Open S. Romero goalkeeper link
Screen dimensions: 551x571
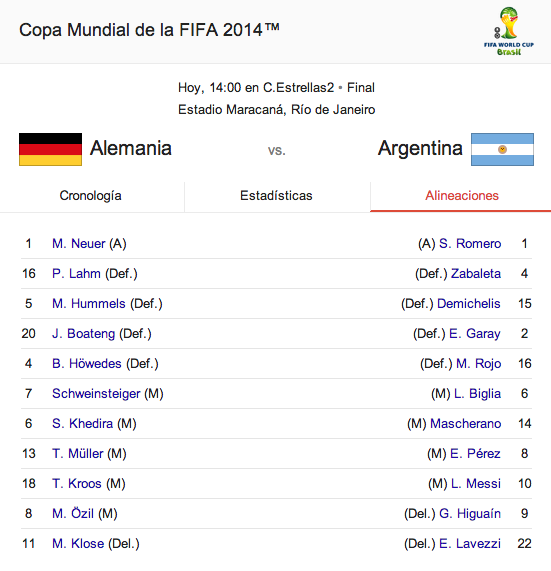(470, 244)
